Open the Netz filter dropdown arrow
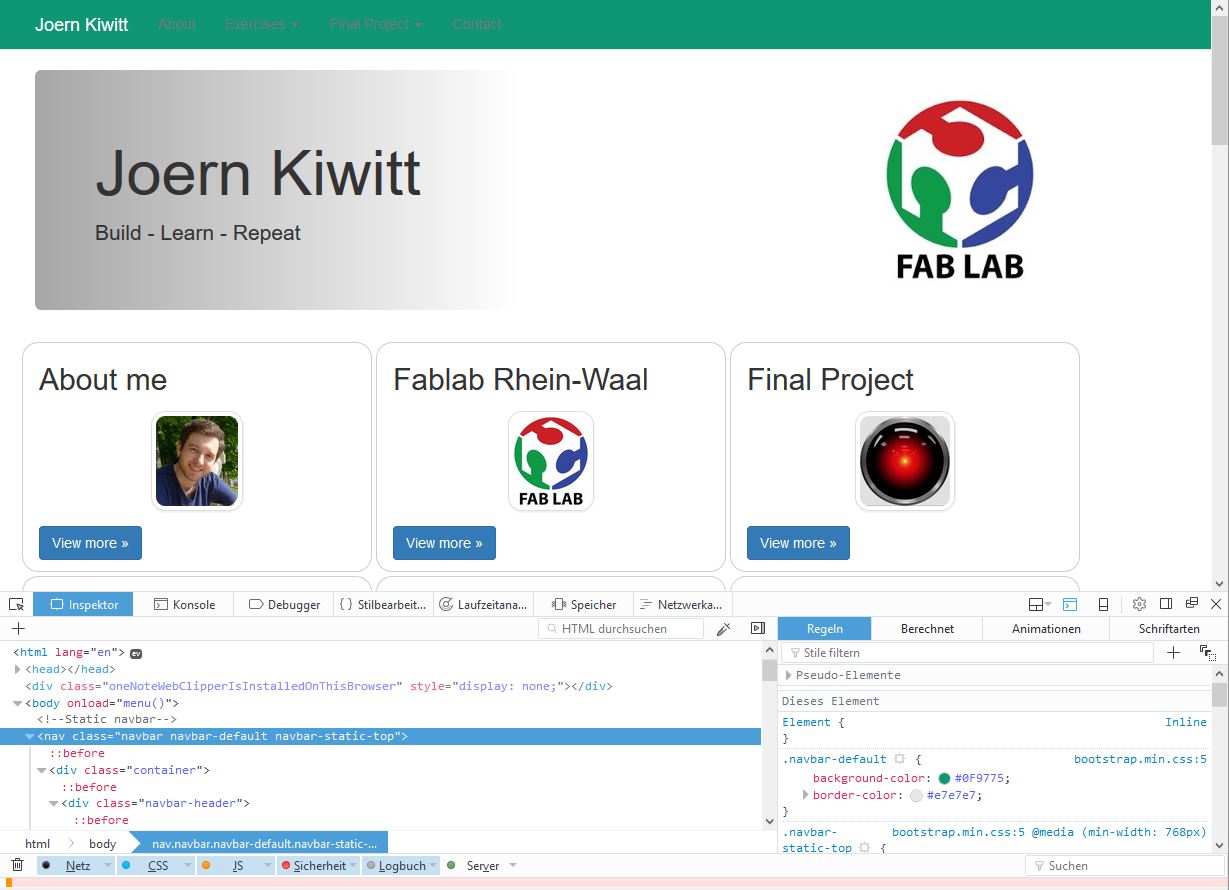Screen dimensions: 1229x890 pos(107,865)
